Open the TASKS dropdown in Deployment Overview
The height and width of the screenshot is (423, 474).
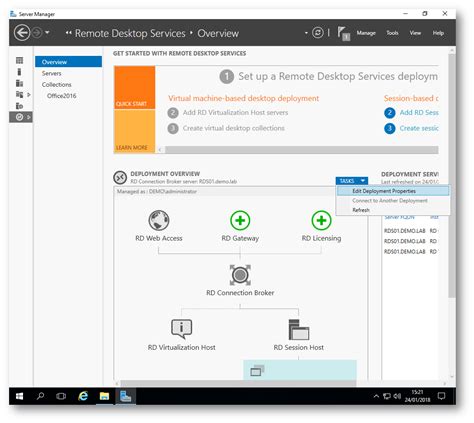pos(352,181)
